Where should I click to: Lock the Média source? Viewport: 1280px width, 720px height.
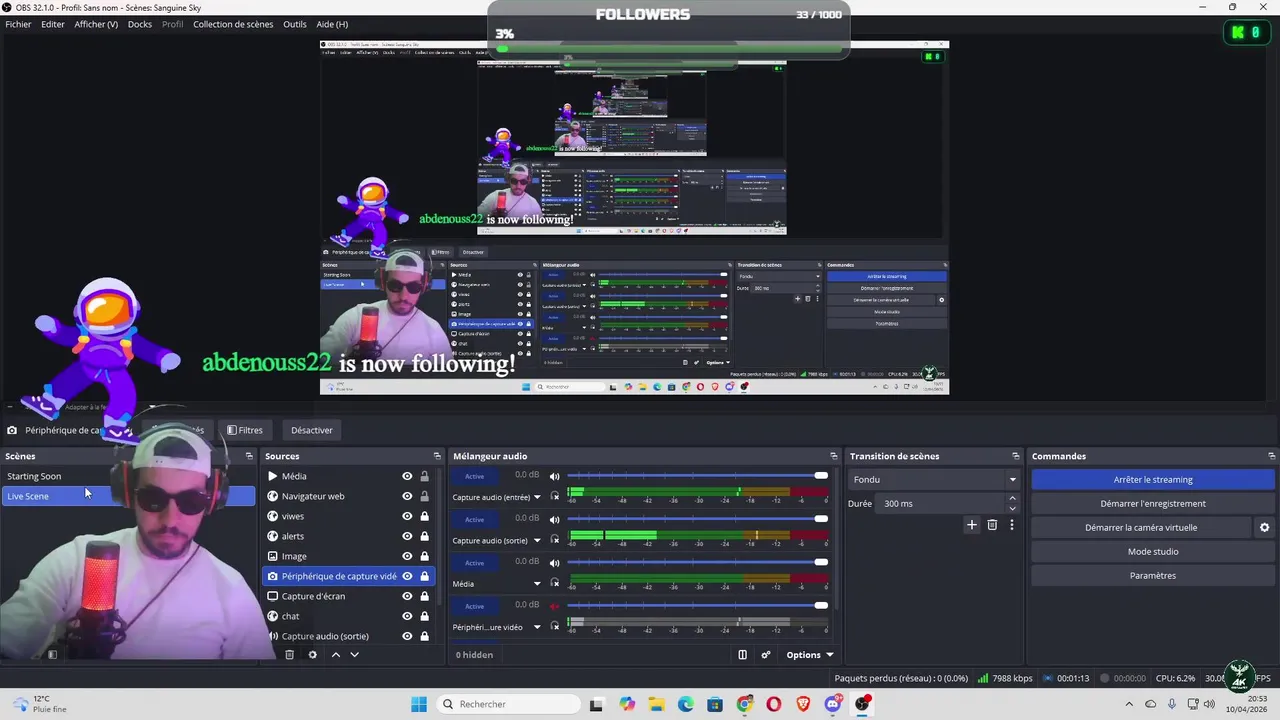tap(424, 477)
